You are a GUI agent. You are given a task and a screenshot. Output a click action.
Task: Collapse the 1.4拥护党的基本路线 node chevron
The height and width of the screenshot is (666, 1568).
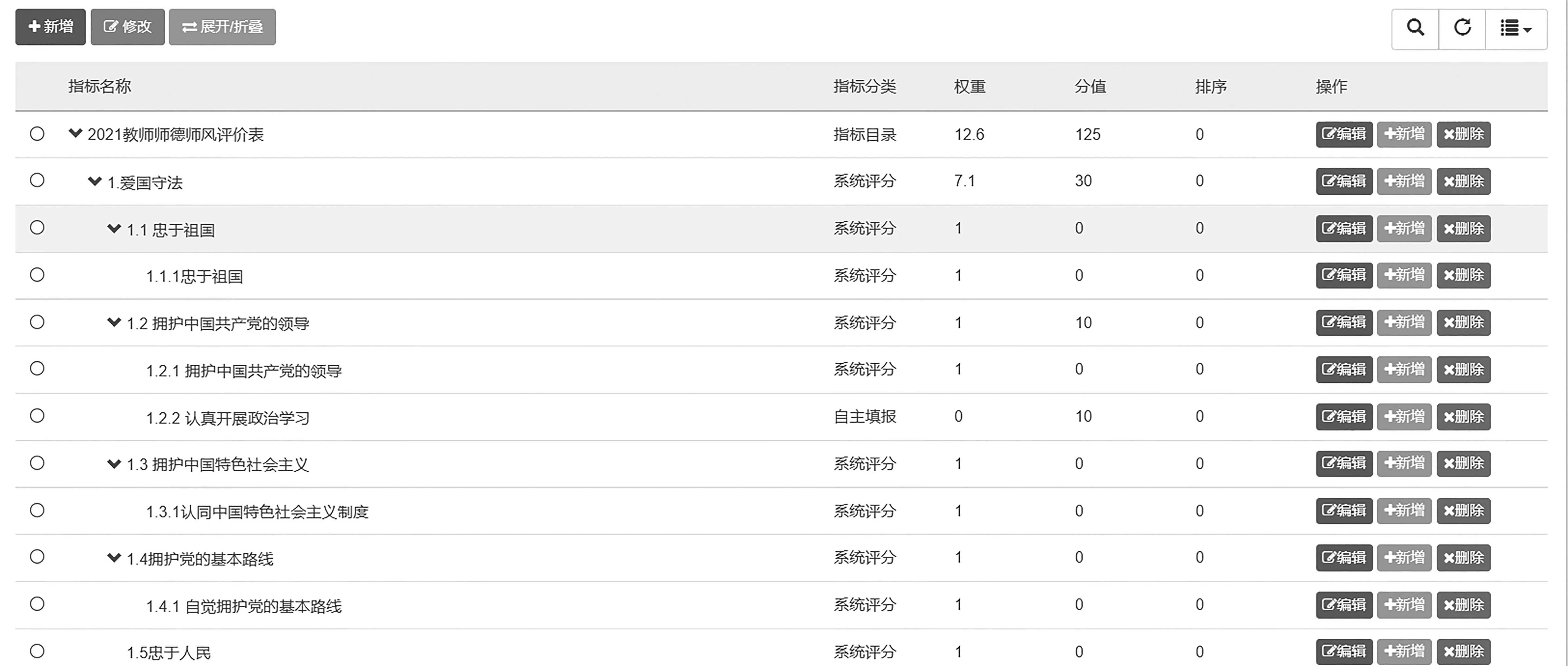(x=114, y=557)
